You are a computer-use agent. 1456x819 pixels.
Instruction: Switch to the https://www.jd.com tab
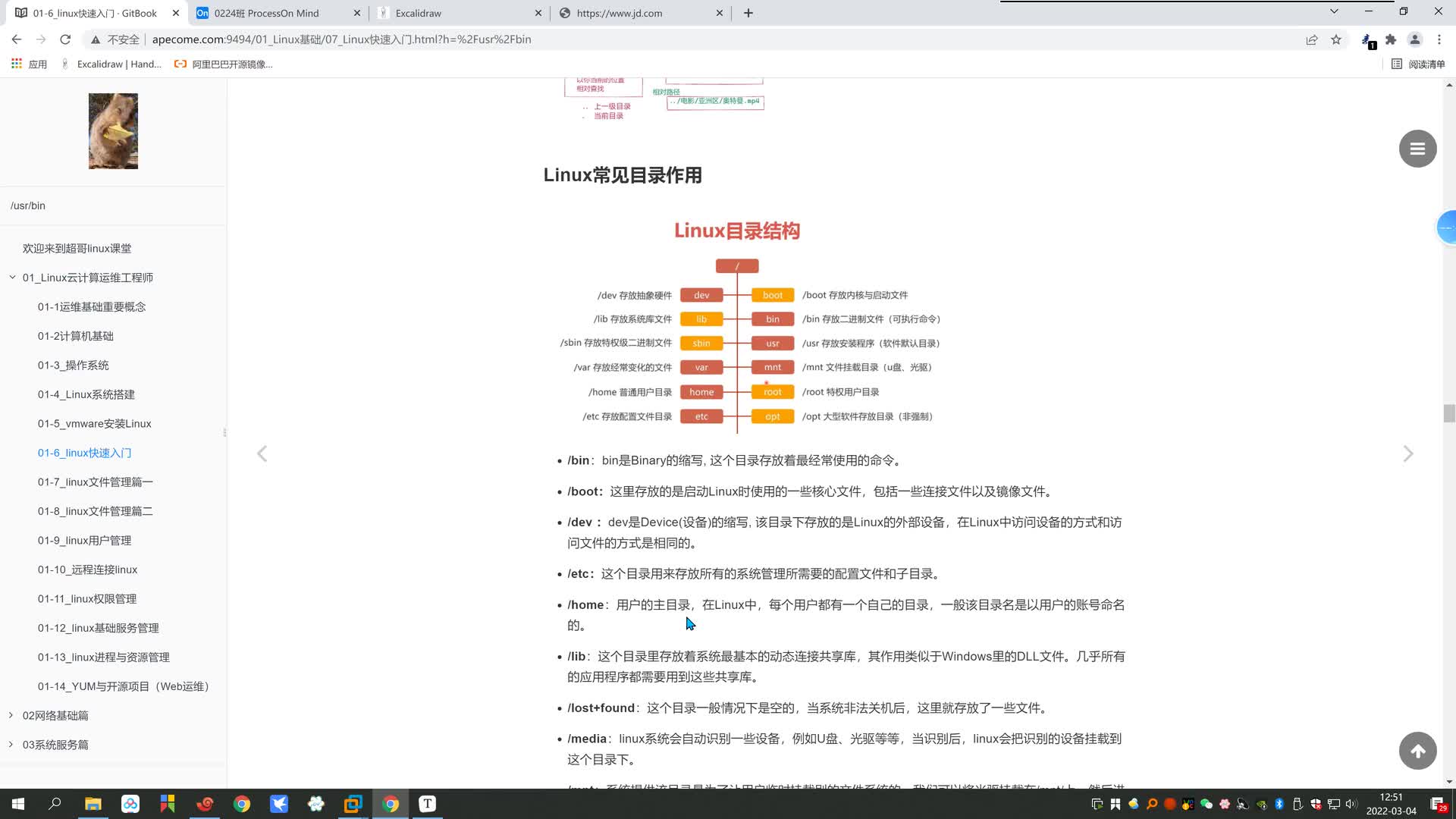click(x=641, y=13)
